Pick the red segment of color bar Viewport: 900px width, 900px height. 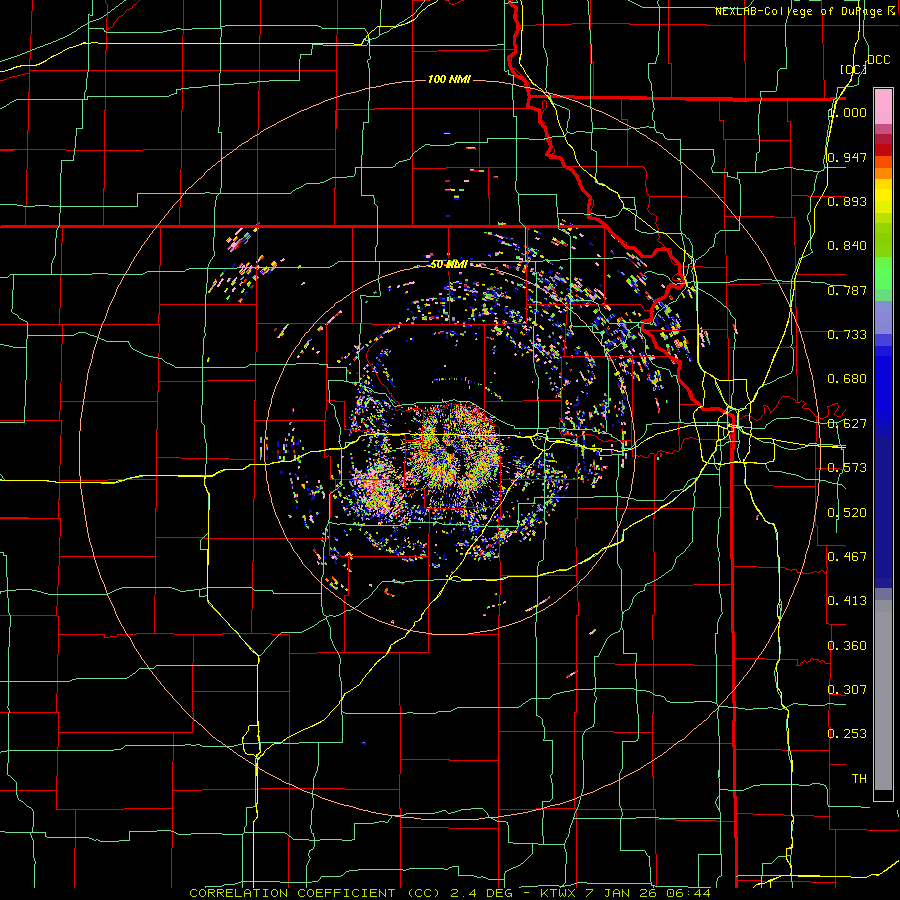pyautogui.click(x=883, y=149)
